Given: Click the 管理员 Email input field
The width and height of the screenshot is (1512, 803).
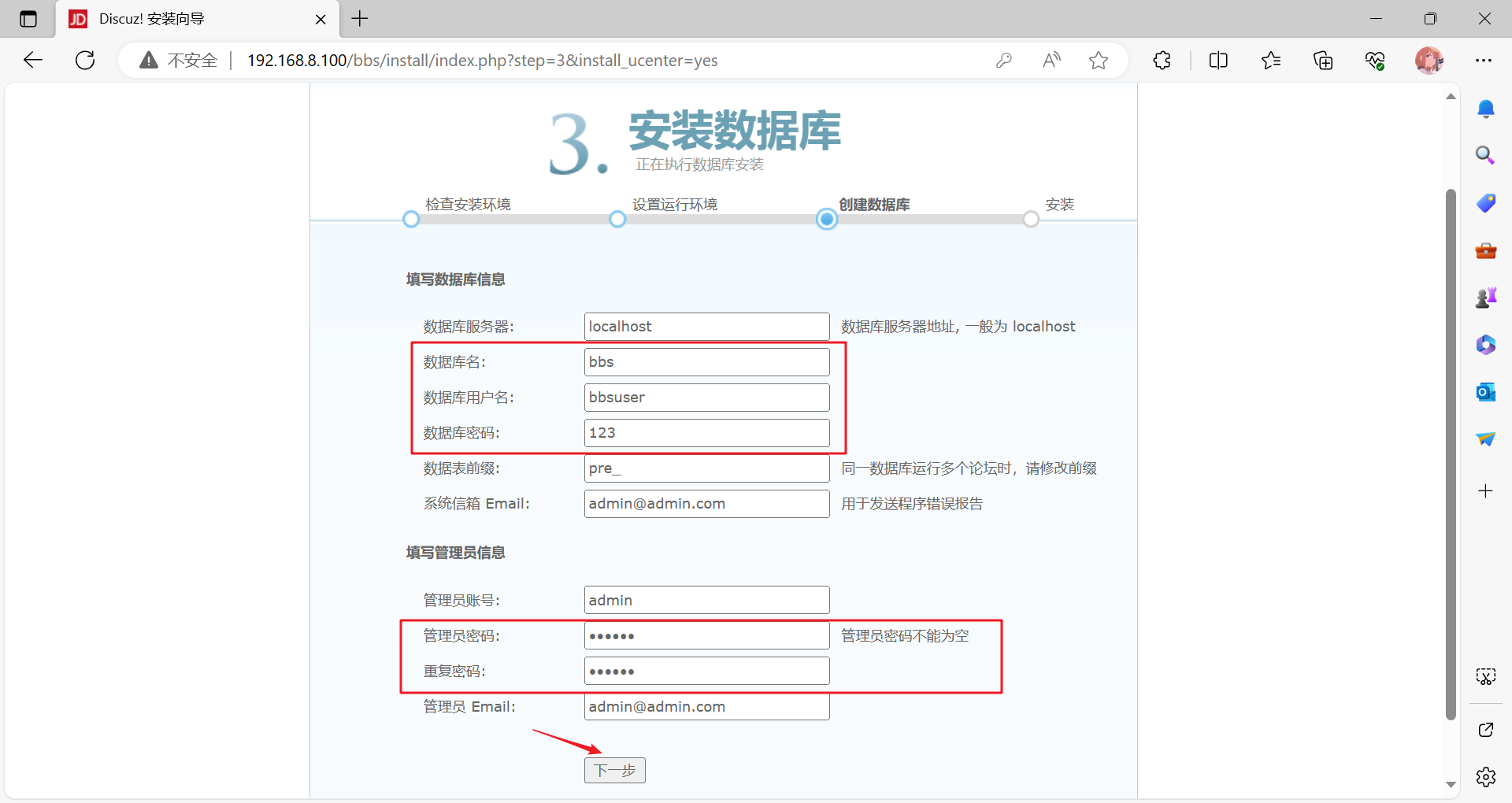Looking at the screenshot, I should [707, 706].
